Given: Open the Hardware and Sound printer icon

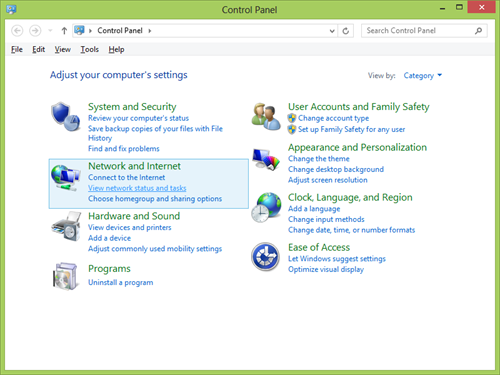Looking at the screenshot, I should tap(66, 226).
